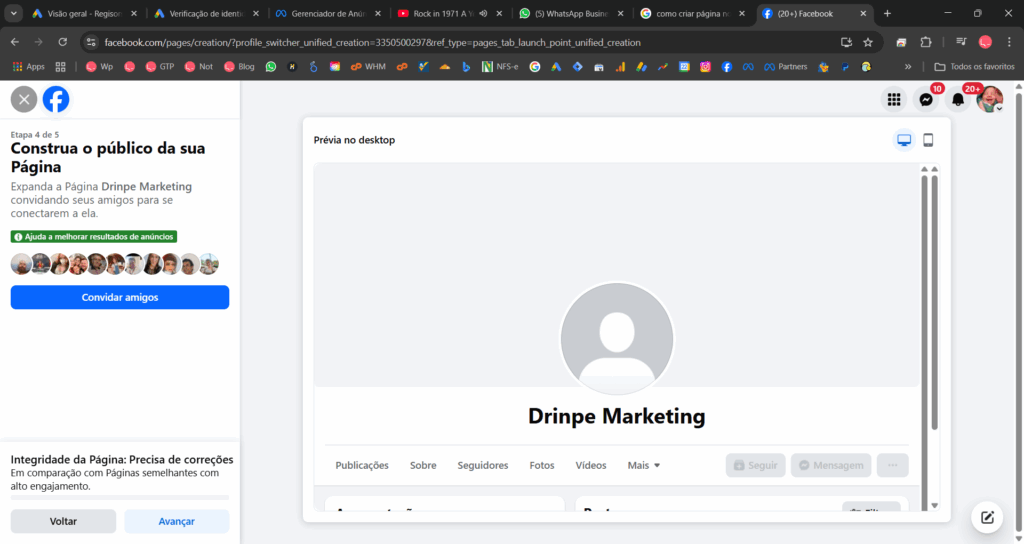Image resolution: width=1024 pixels, height=544 pixels.
Task: Click the Mensagem button in preview
Action: click(831, 465)
